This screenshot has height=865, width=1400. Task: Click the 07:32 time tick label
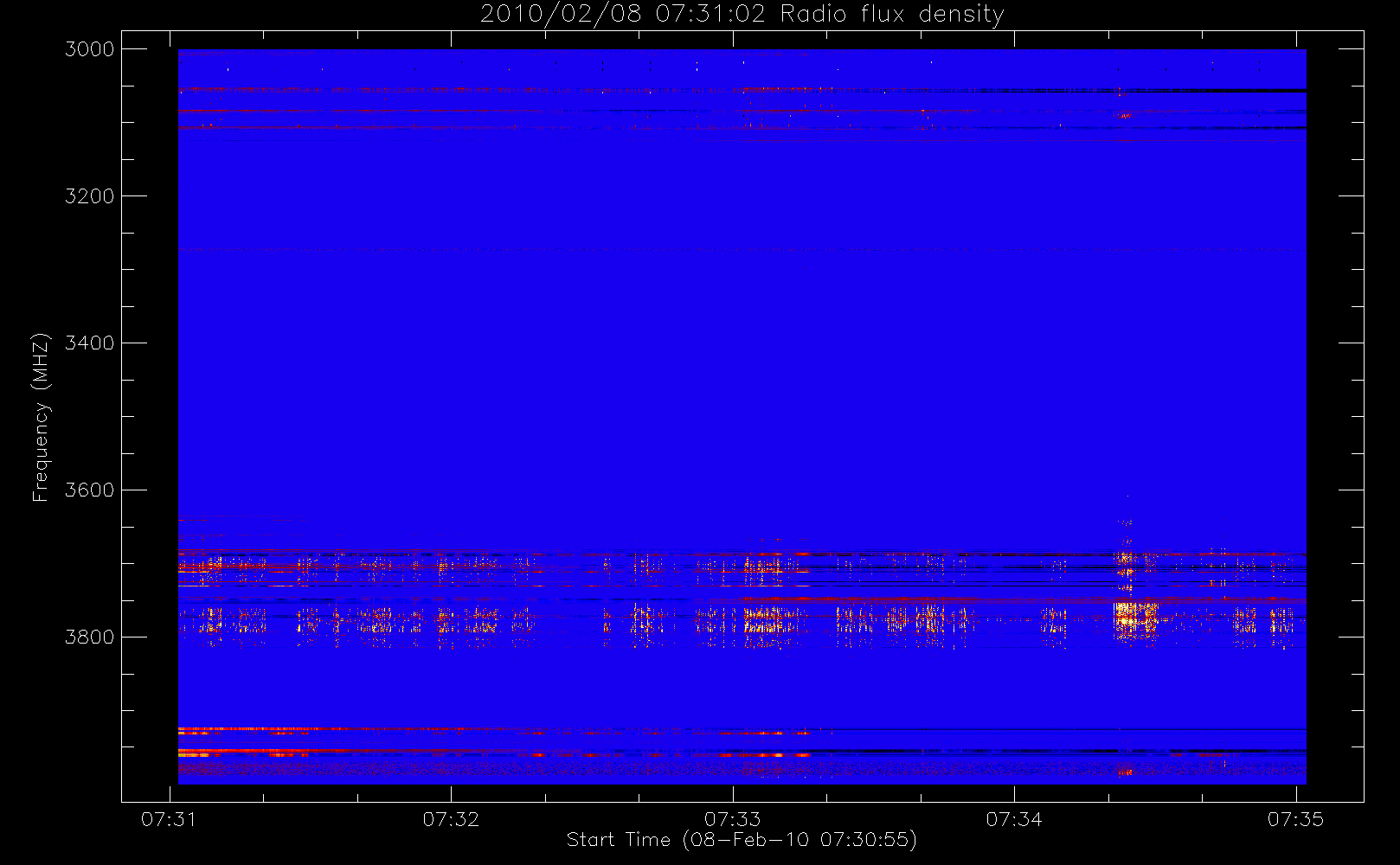click(451, 819)
